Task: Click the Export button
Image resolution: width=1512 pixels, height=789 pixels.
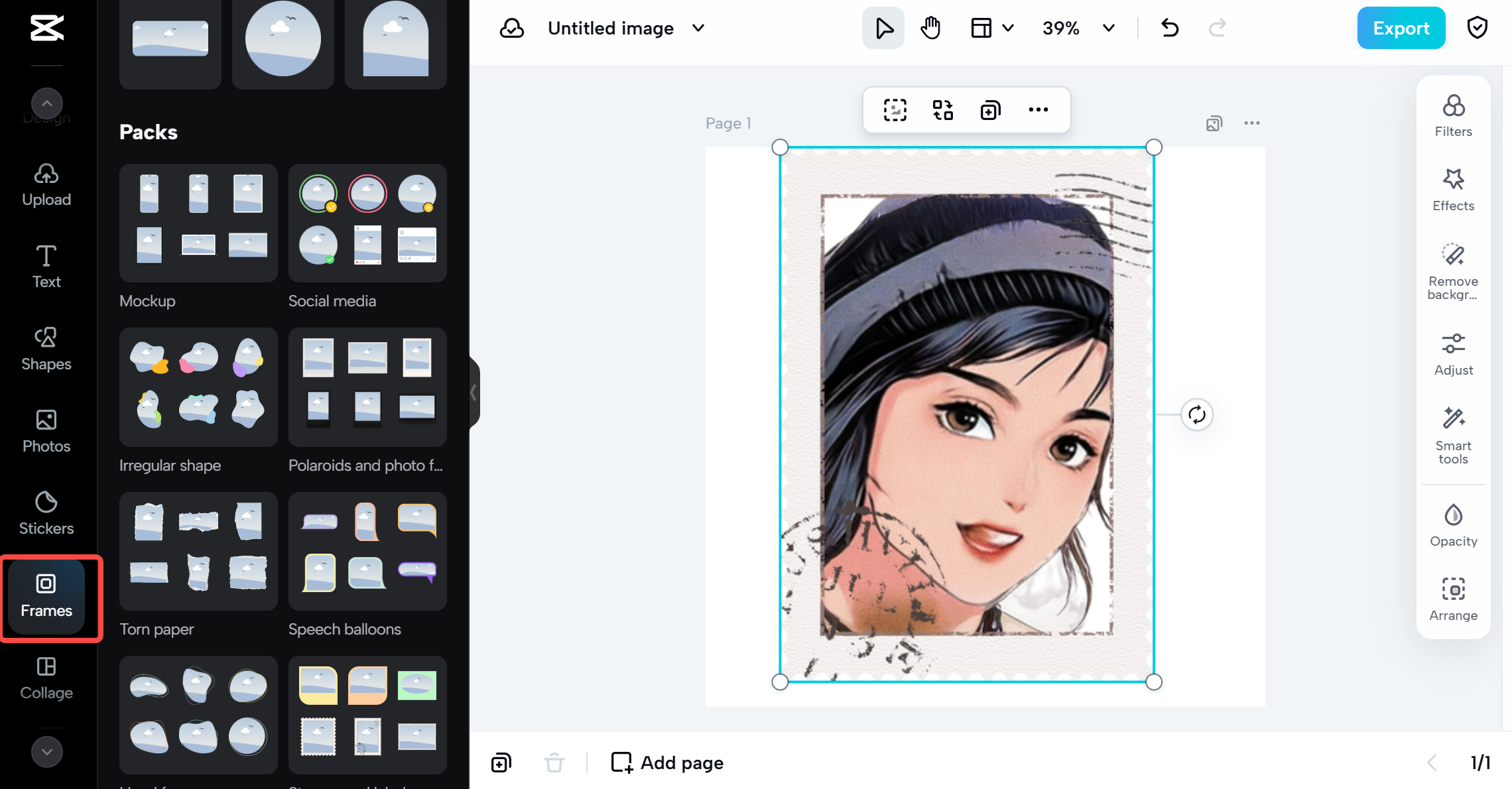Action: (x=1401, y=28)
